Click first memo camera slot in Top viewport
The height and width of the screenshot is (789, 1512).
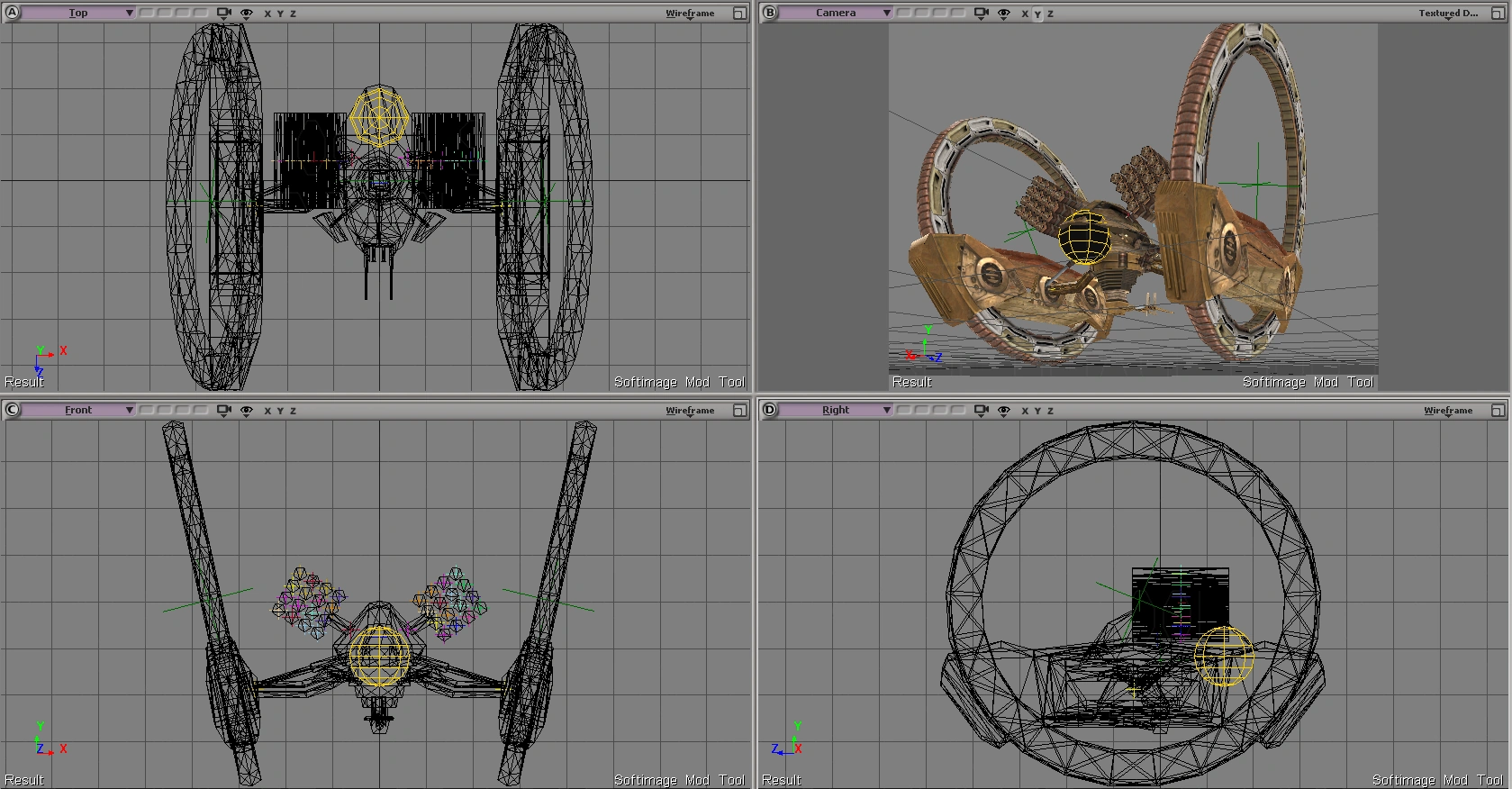[146, 14]
